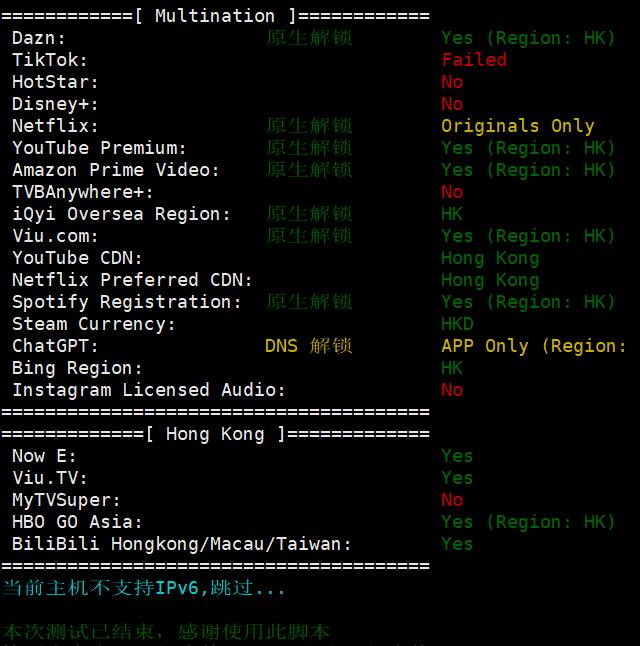Select the "iQyi Oversea Region:" label
Viewport: 640px width, 646px height.
click(x=121, y=214)
